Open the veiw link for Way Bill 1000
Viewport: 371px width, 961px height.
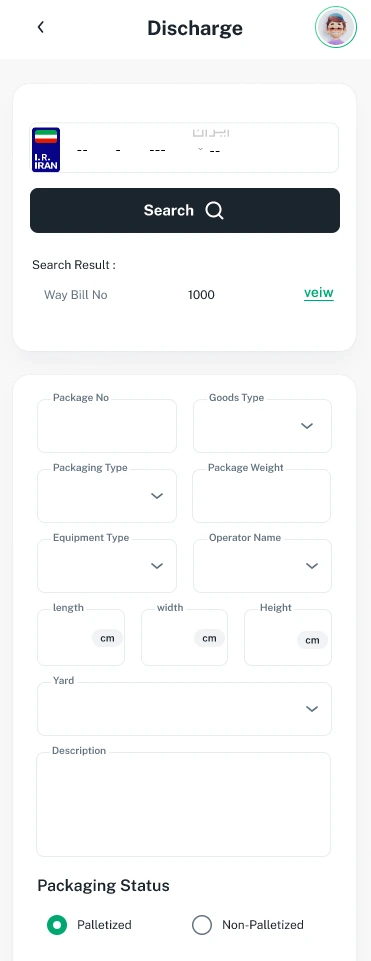point(319,293)
